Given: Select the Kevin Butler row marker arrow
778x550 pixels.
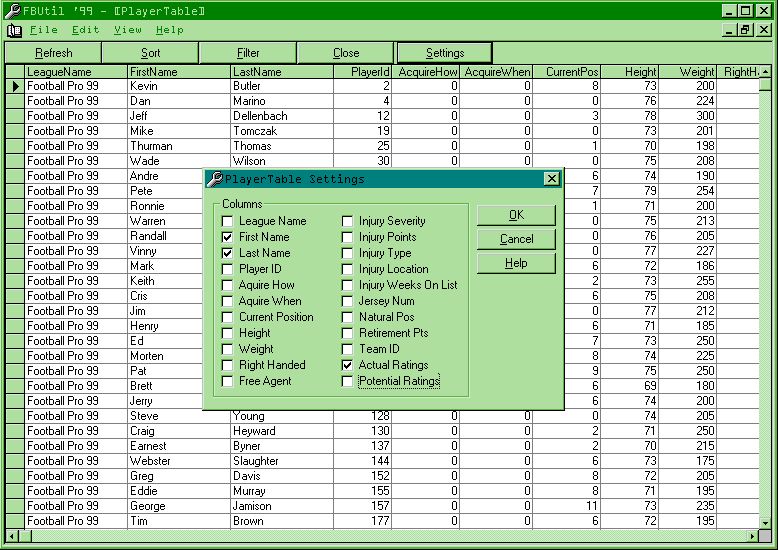Looking at the screenshot, I should click(x=15, y=86).
